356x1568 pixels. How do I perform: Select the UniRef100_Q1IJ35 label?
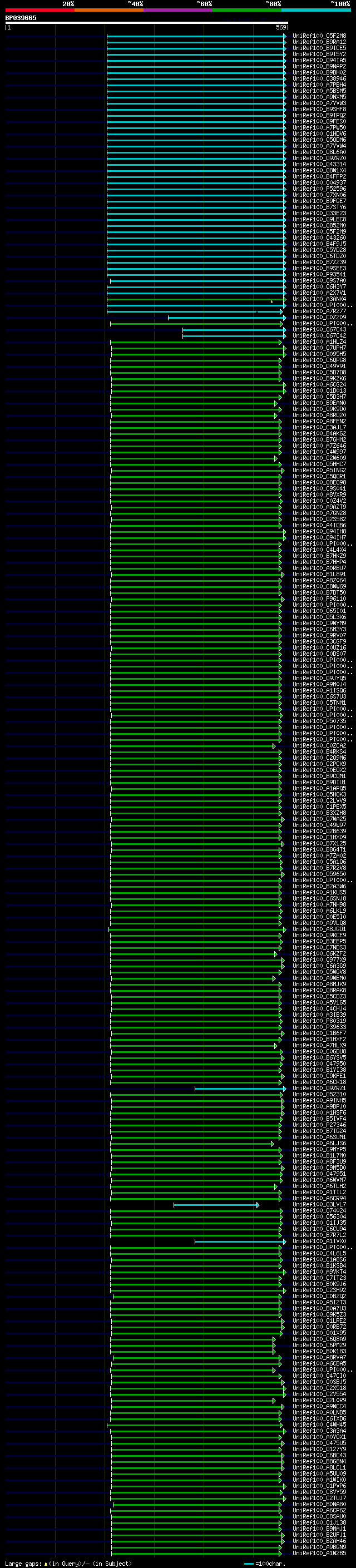(x=319, y=1222)
